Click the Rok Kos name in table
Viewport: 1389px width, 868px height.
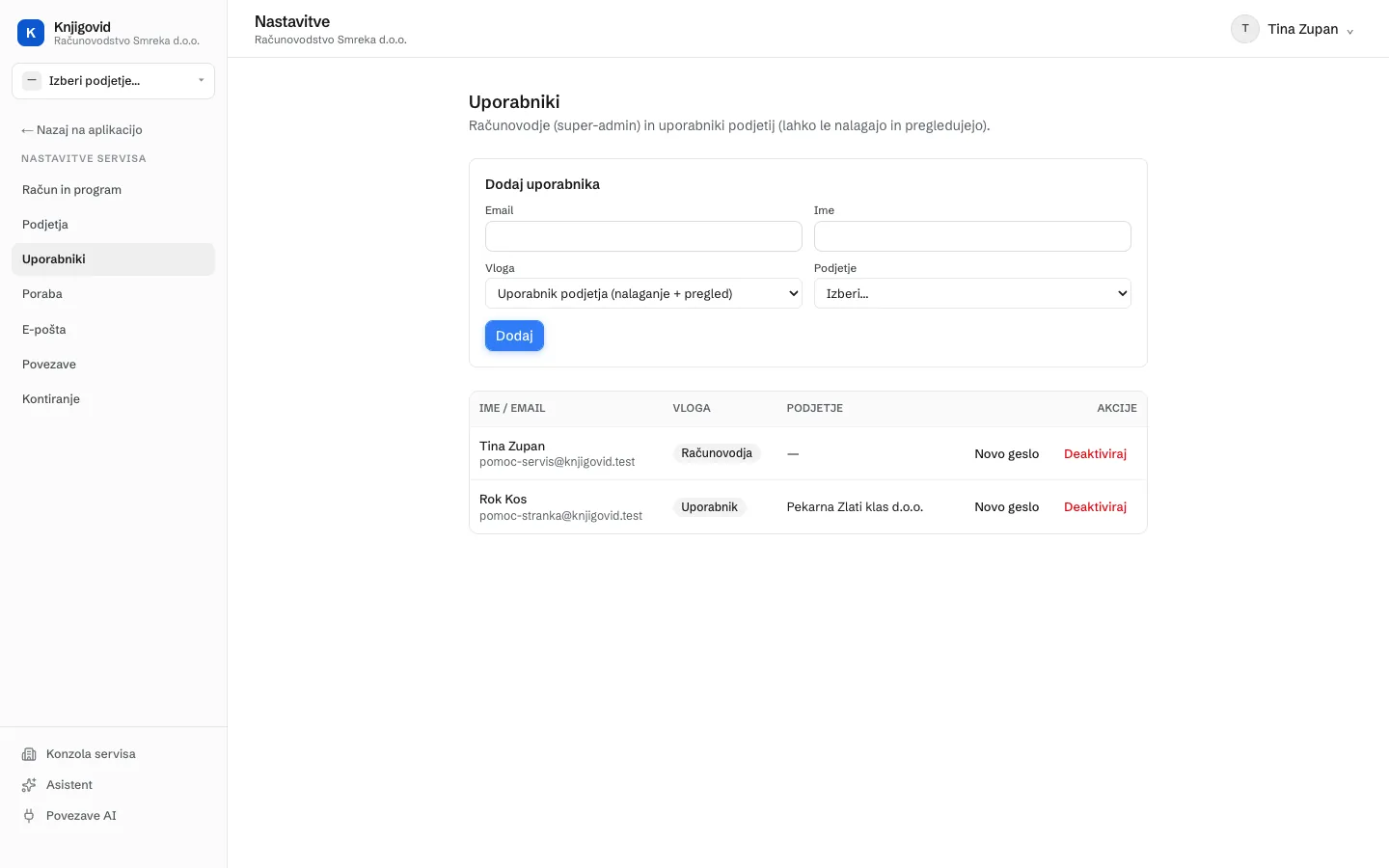coord(503,500)
